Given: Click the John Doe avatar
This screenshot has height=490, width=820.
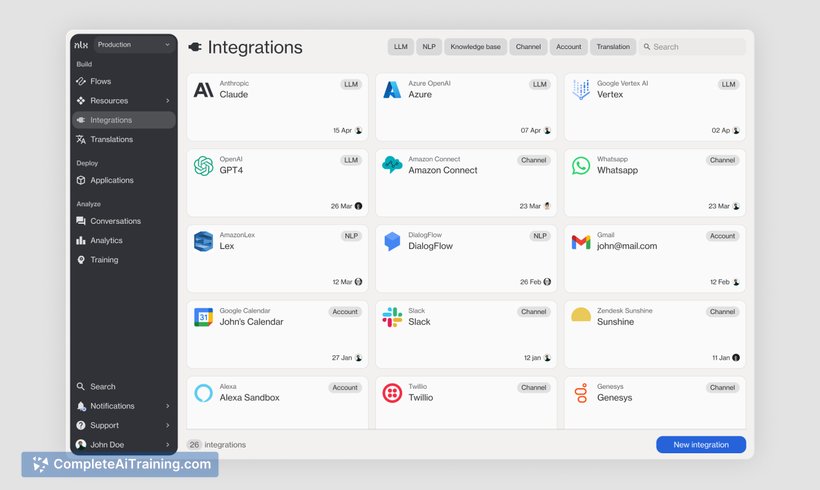Looking at the screenshot, I should (x=81, y=445).
